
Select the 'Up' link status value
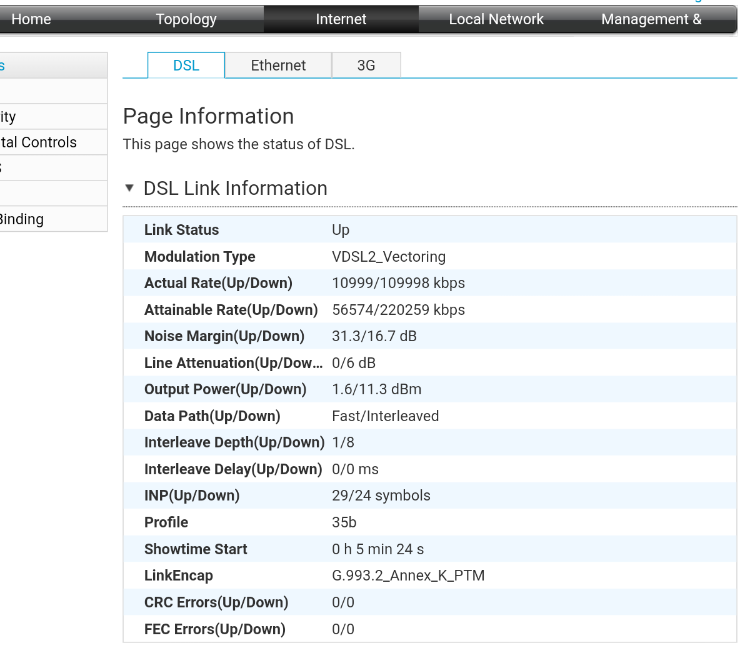341,230
